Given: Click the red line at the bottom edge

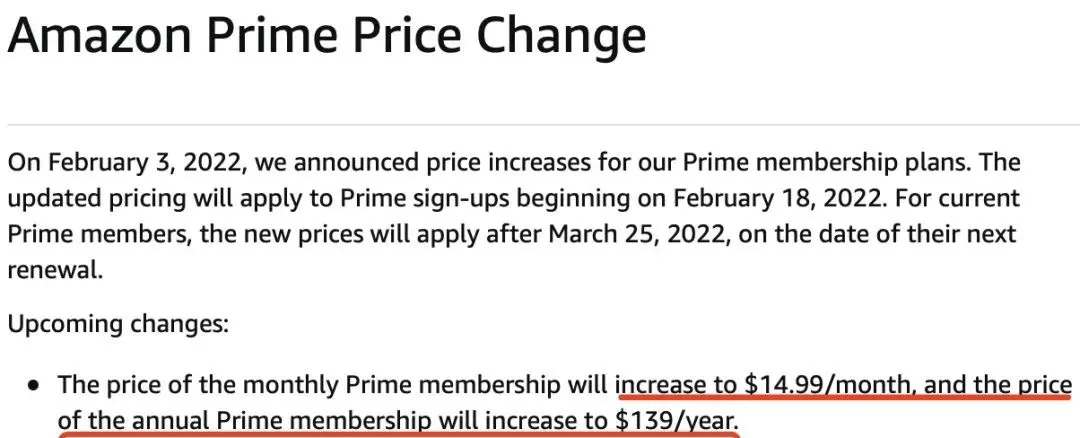Looking at the screenshot, I should (x=400, y=435).
